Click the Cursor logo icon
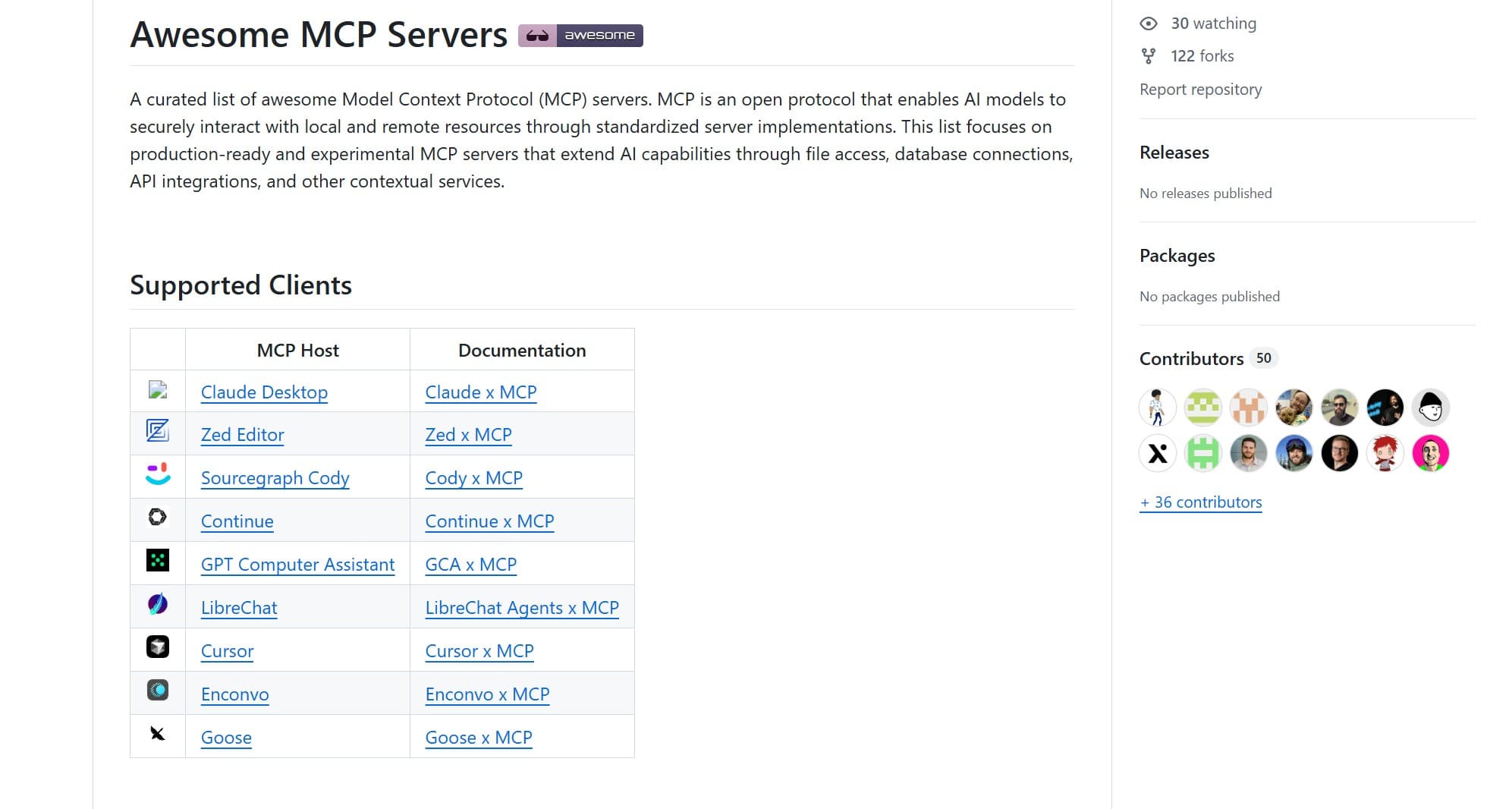 pyautogui.click(x=158, y=647)
